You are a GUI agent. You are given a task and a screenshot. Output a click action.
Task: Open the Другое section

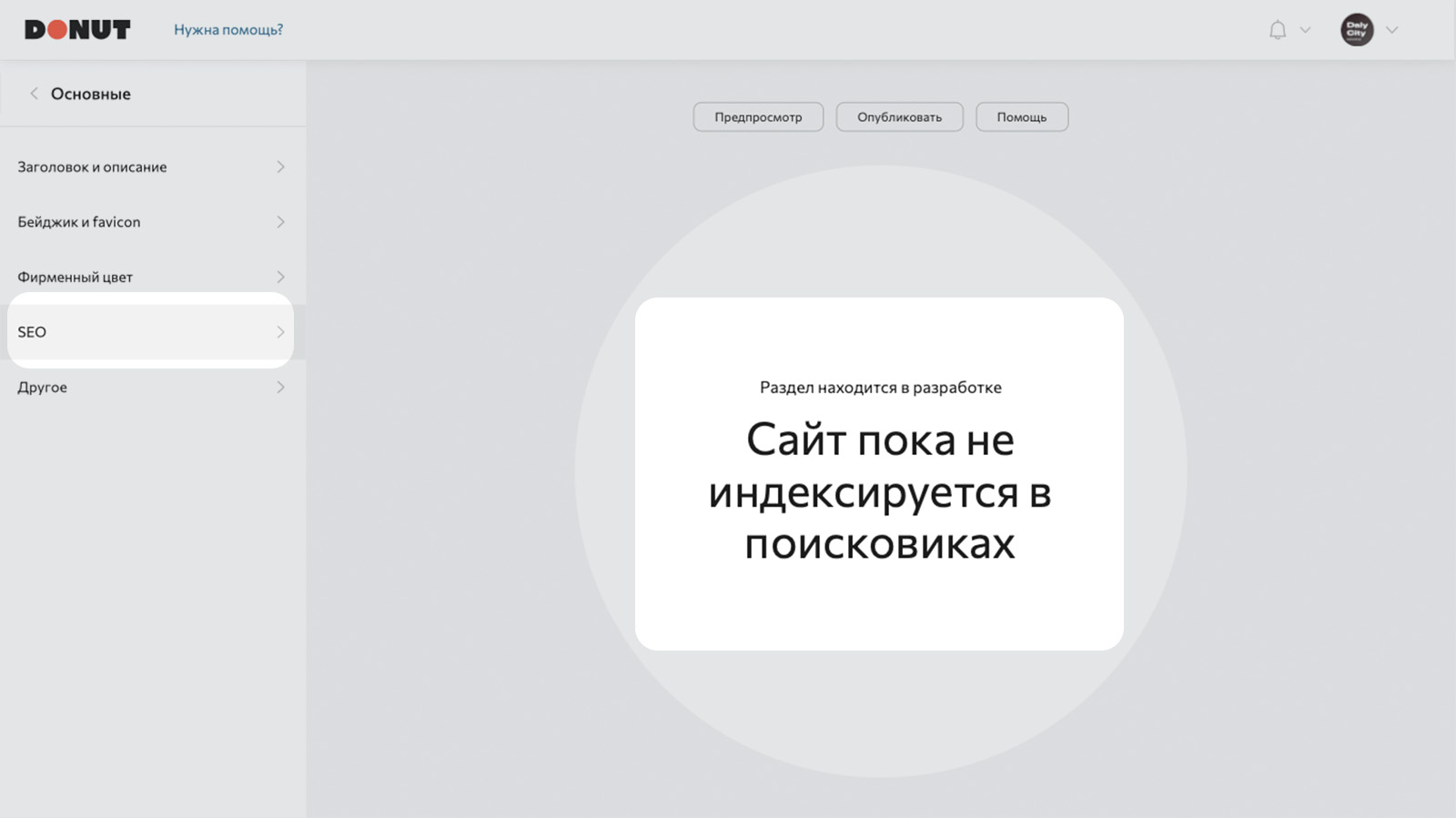[153, 387]
